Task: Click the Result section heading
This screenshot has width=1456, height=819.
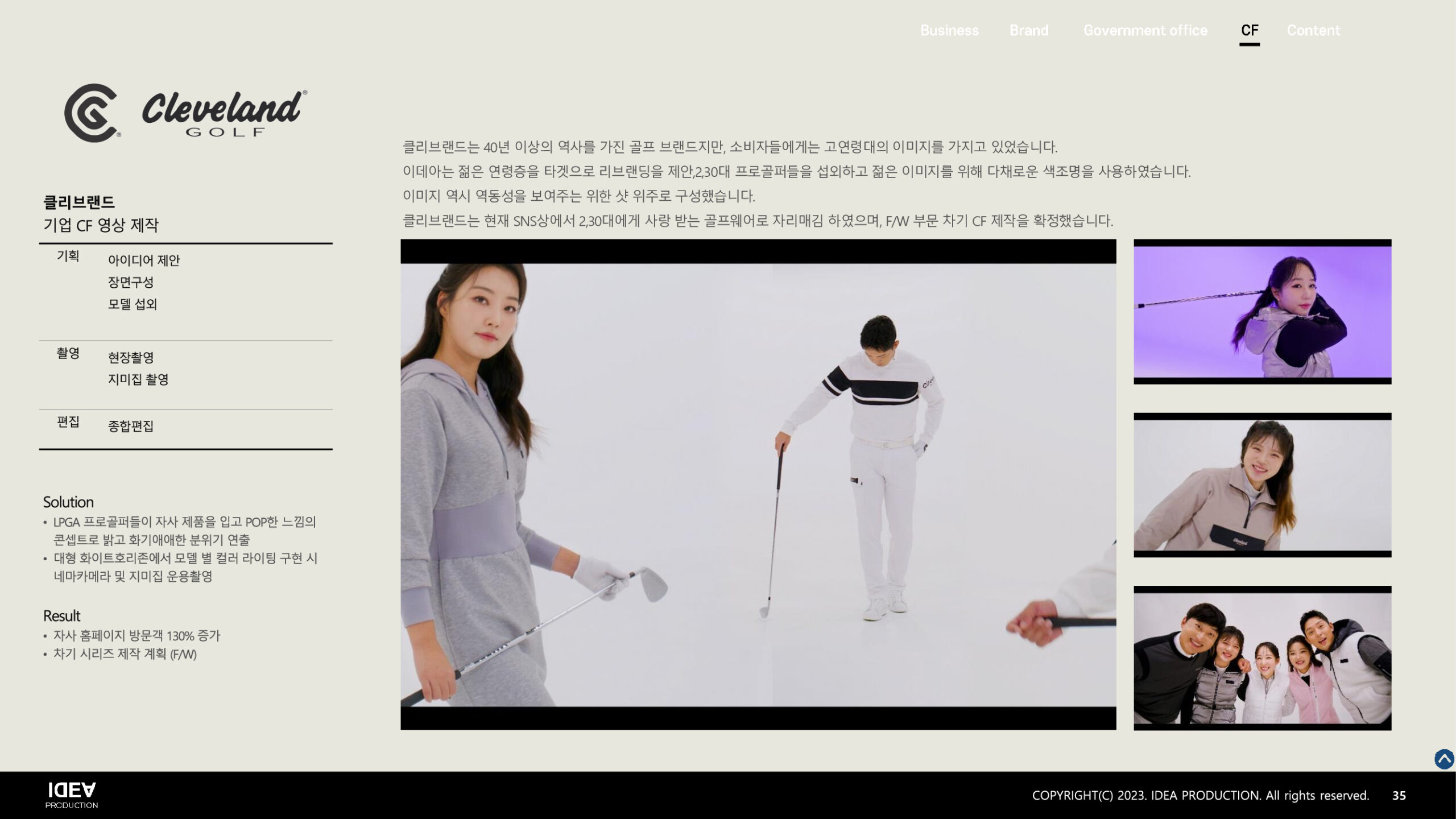Action: [x=61, y=616]
